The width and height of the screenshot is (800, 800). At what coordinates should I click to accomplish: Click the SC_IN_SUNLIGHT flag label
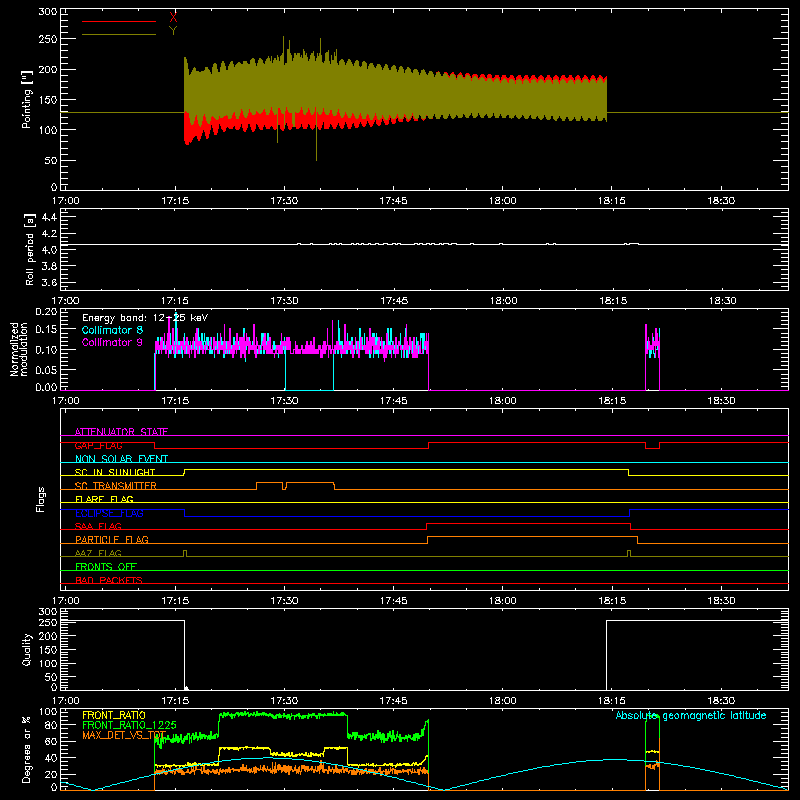[x=115, y=472]
